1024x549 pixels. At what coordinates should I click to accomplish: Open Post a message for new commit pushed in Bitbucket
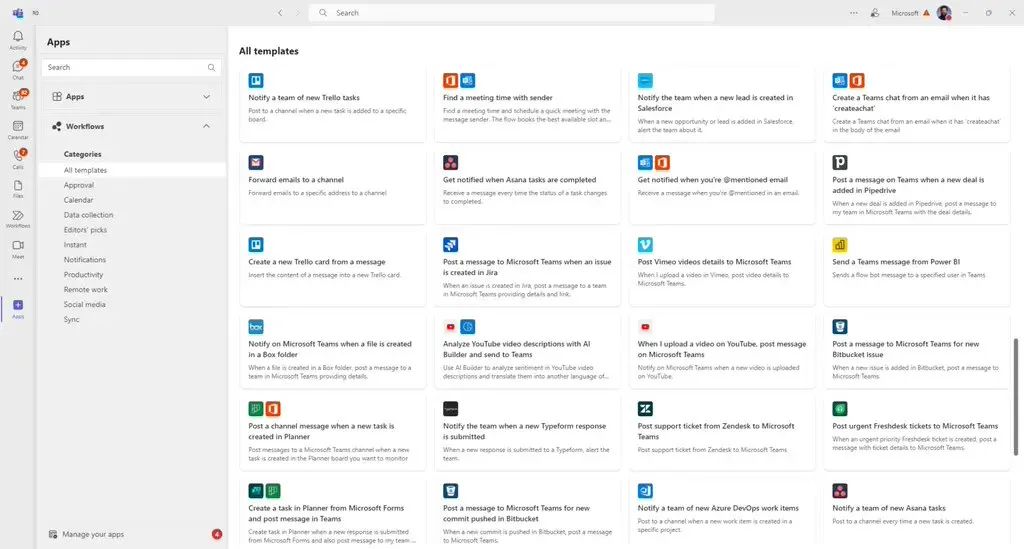coord(527,513)
